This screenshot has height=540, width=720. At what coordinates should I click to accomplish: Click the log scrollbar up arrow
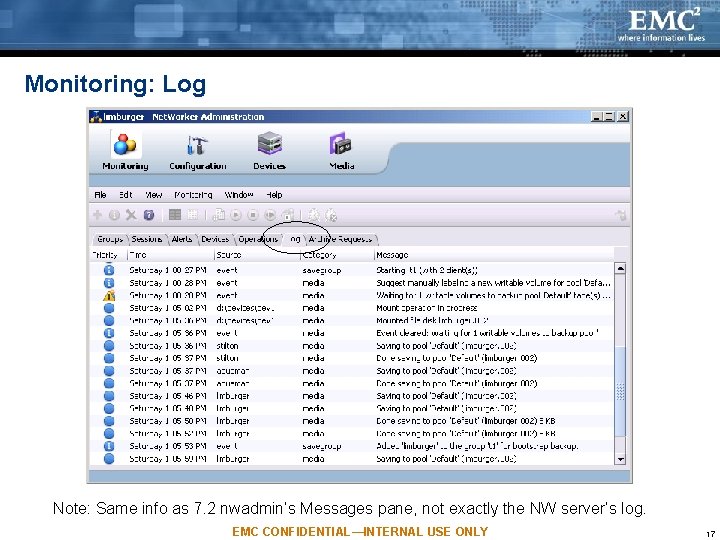tap(620, 269)
